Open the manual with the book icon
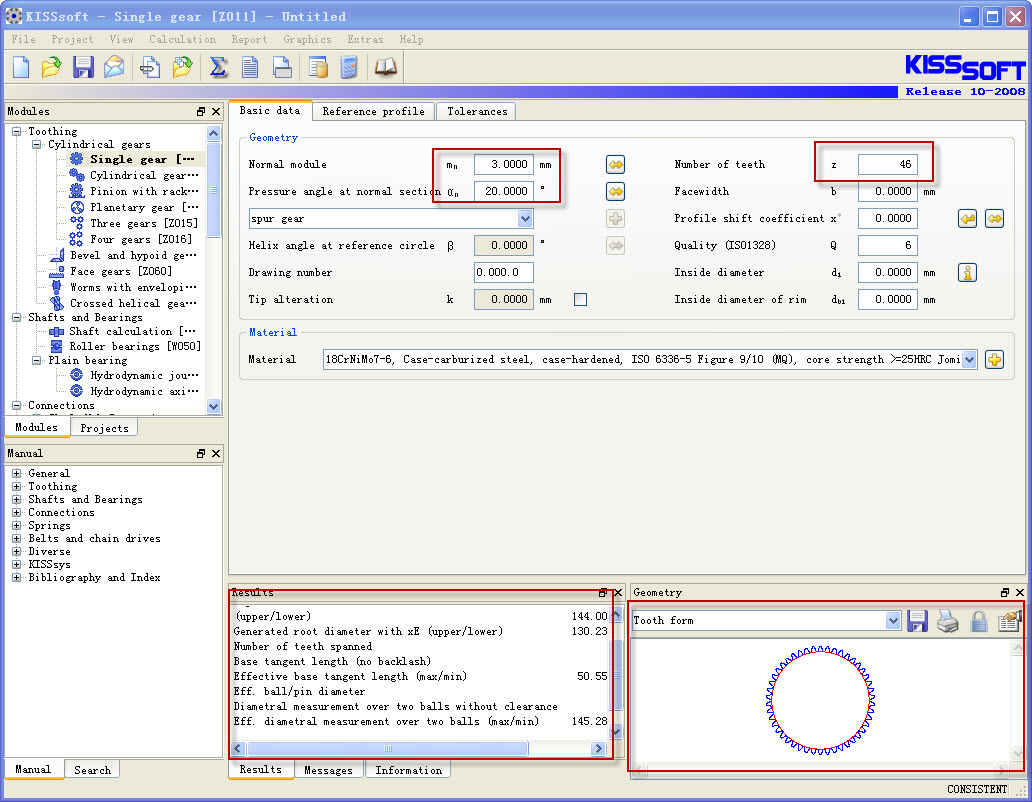Screen dimensions: 1032x802 pyautogui.click(x=386, y=67)
